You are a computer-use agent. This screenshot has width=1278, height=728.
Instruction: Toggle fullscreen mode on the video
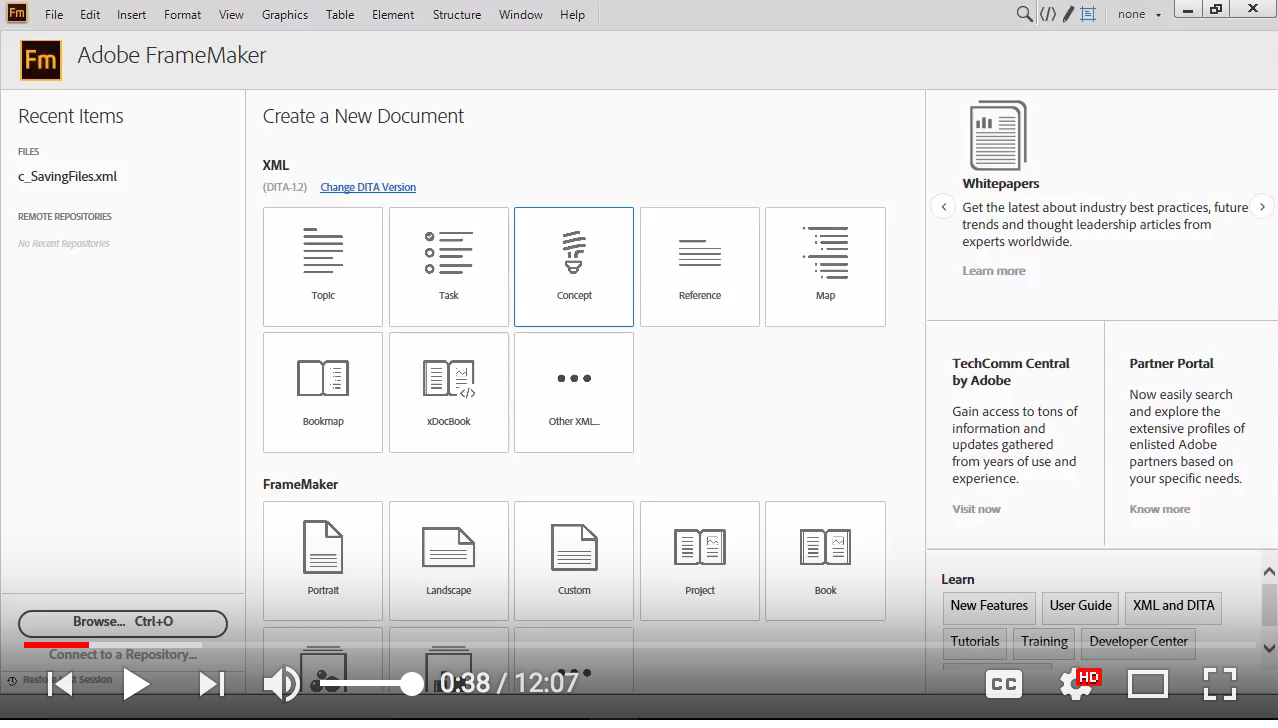[x=1220, y=684]
